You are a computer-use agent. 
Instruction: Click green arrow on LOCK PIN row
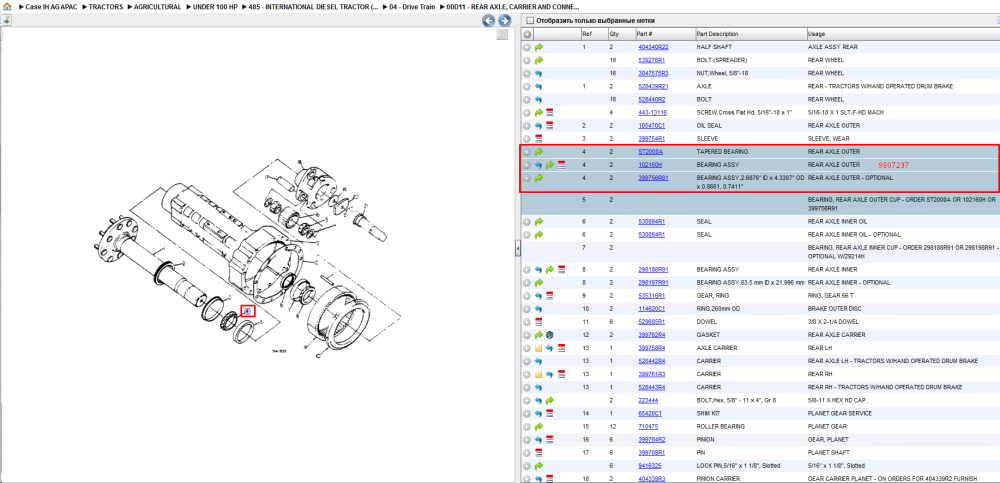point(538,466)
